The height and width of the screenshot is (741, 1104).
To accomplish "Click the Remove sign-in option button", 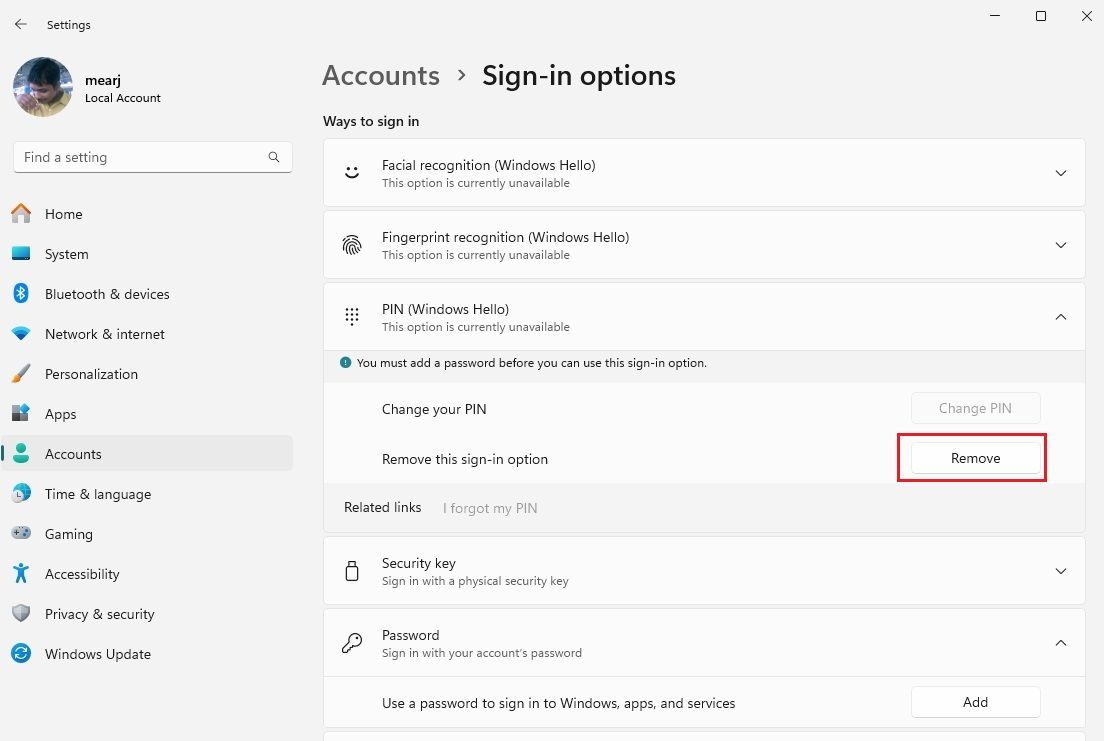I will pos(975,457).
